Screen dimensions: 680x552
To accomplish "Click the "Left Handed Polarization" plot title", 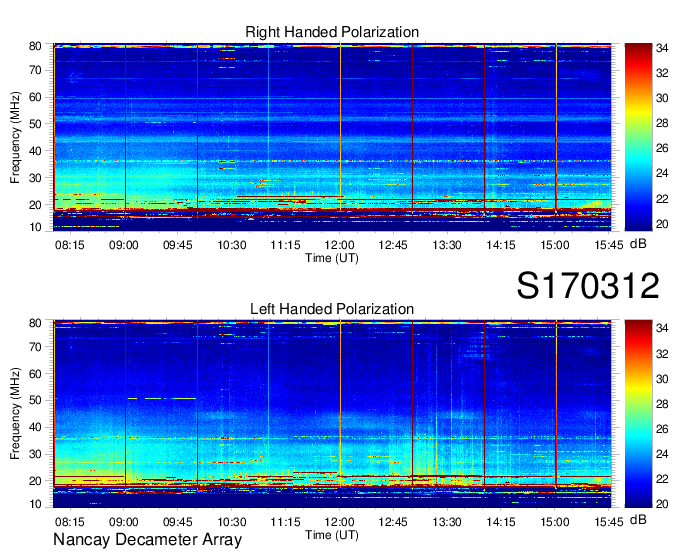I will (332, 309).
